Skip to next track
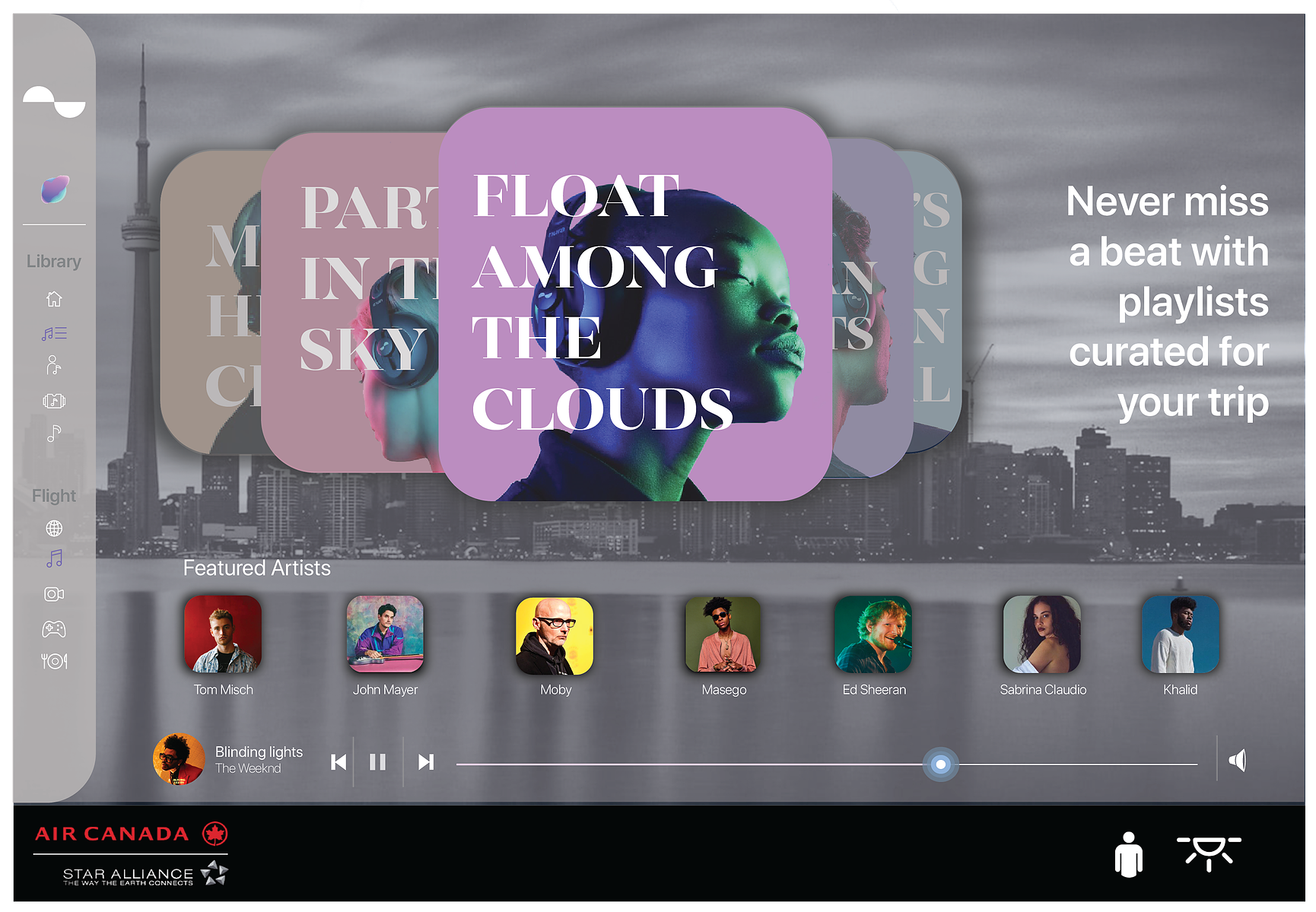Image resolution: width=1316 pixels, height=912 pixels. (x=426, y=762)
